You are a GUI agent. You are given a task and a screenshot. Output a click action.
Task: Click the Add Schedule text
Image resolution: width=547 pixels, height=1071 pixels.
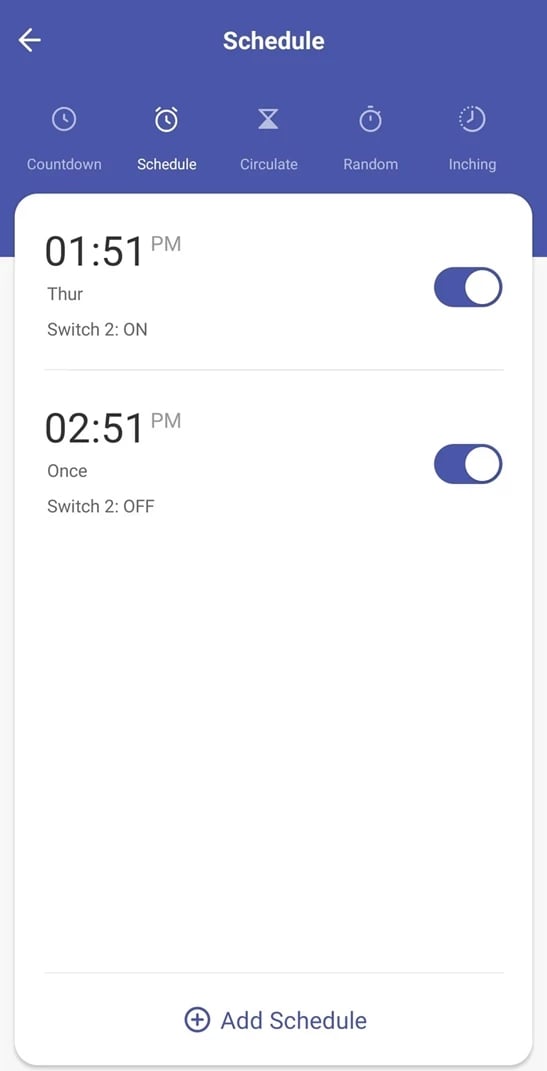(294, 1020)
